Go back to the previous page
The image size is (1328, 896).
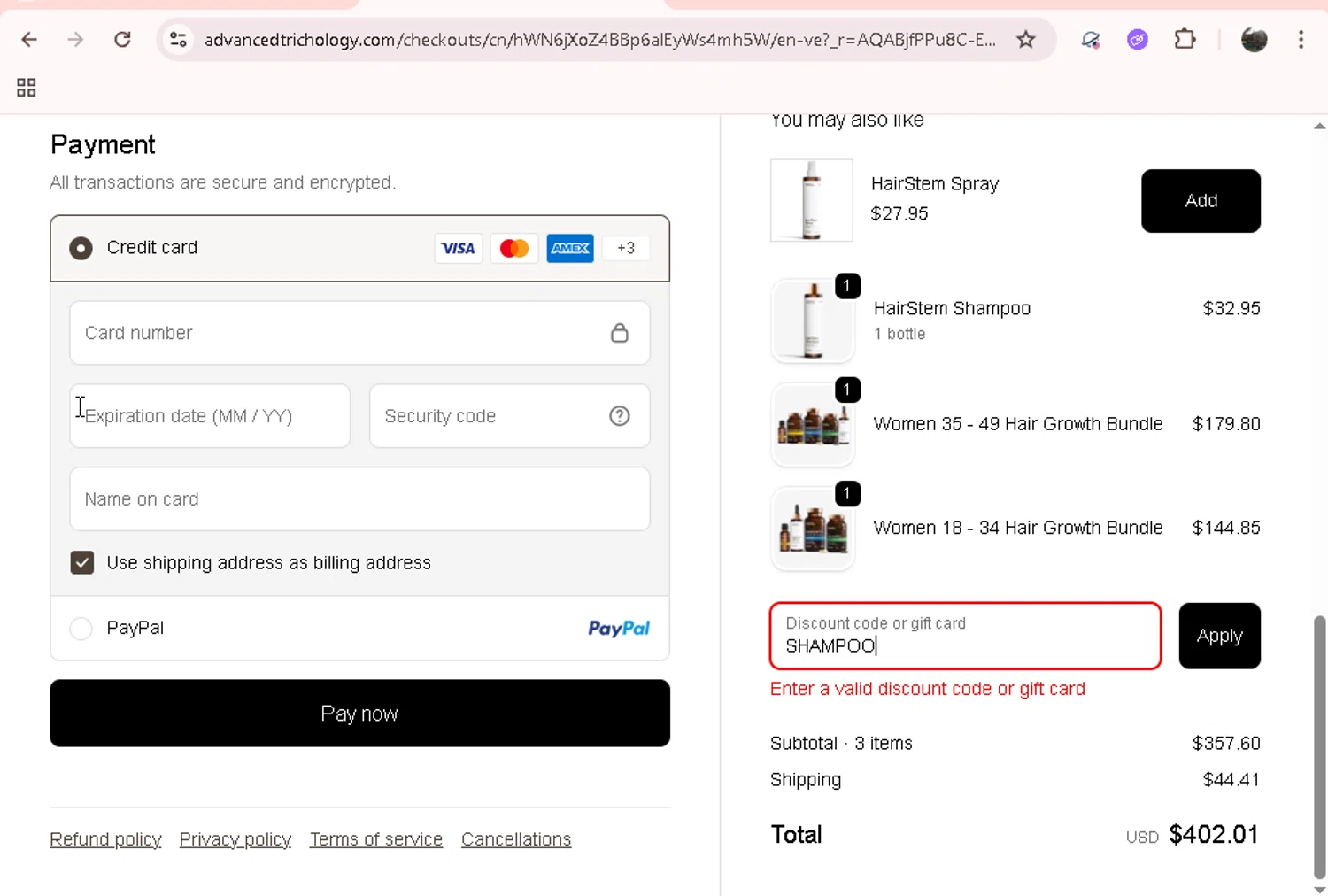click(29, 39)
